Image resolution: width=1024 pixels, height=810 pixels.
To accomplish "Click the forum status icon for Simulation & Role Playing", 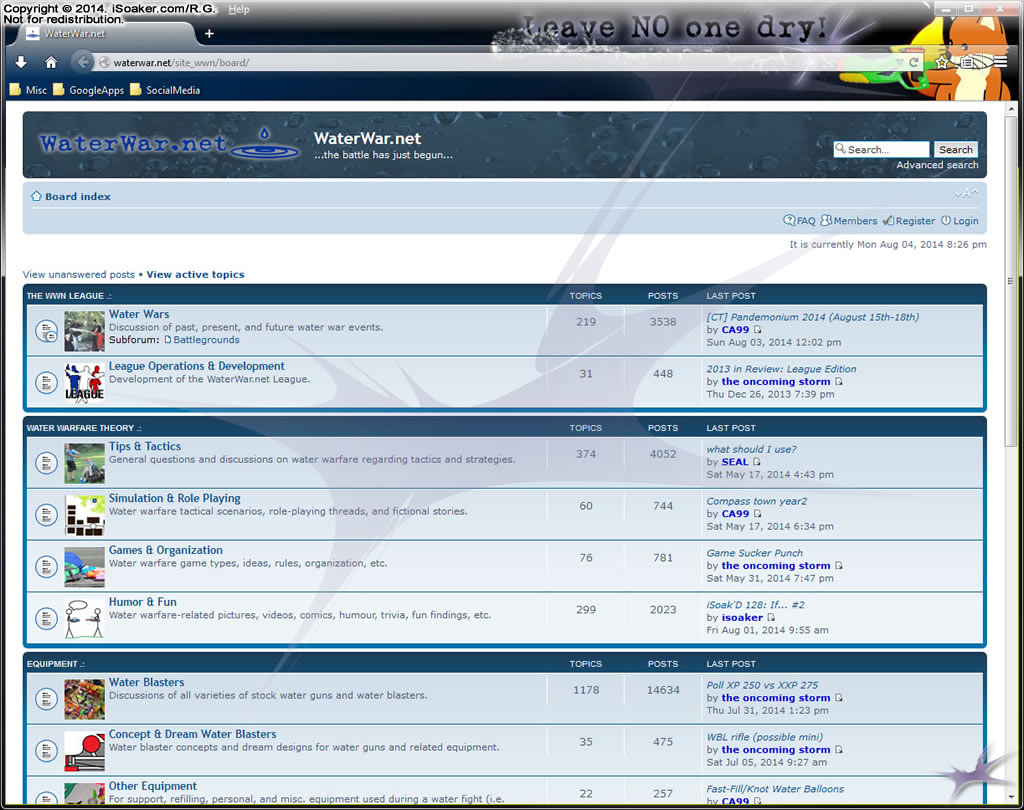I will 46,515.
